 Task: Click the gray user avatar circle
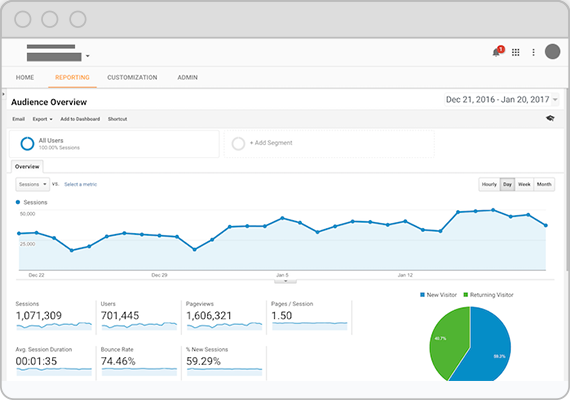(x=552, y=52)
